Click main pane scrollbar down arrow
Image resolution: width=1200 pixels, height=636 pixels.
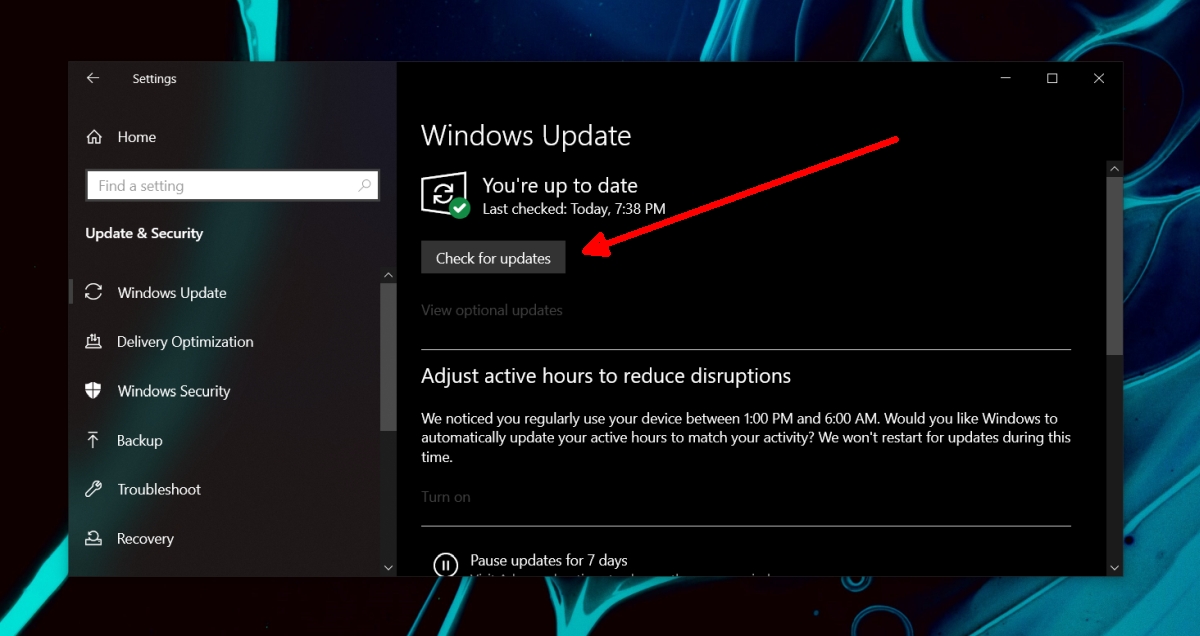1115,567
